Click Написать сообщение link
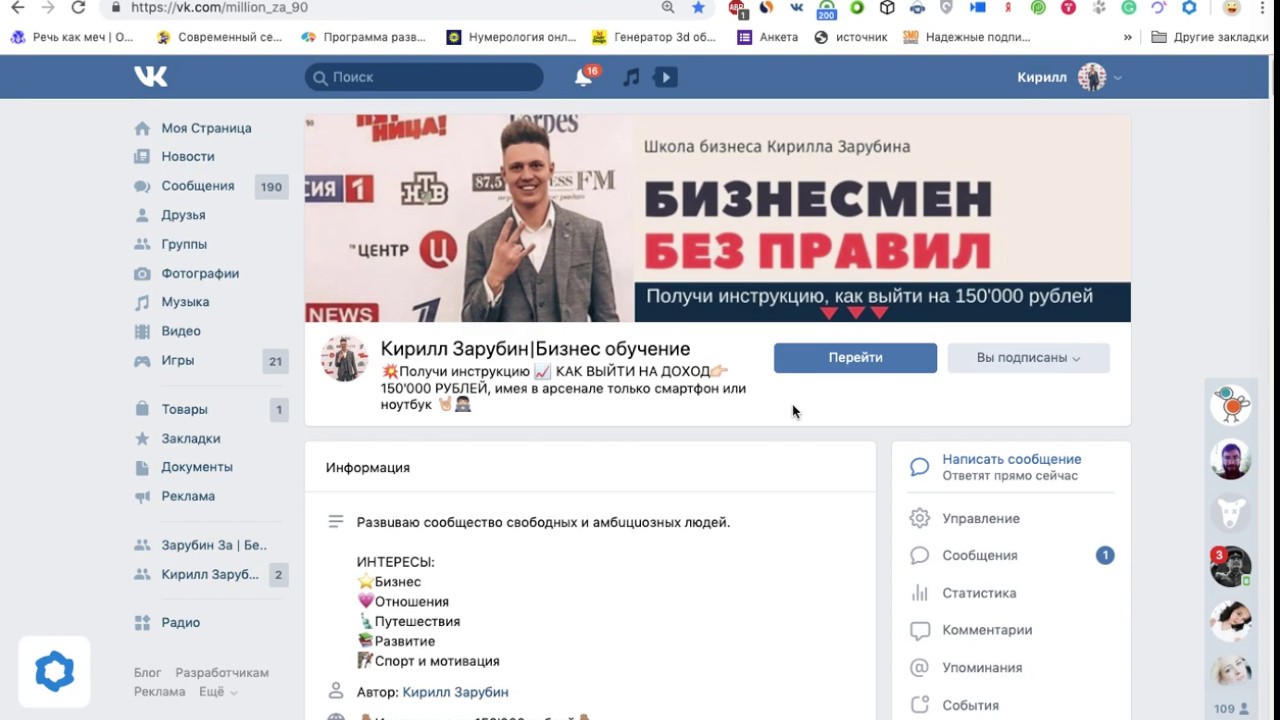 [1011, 459]
